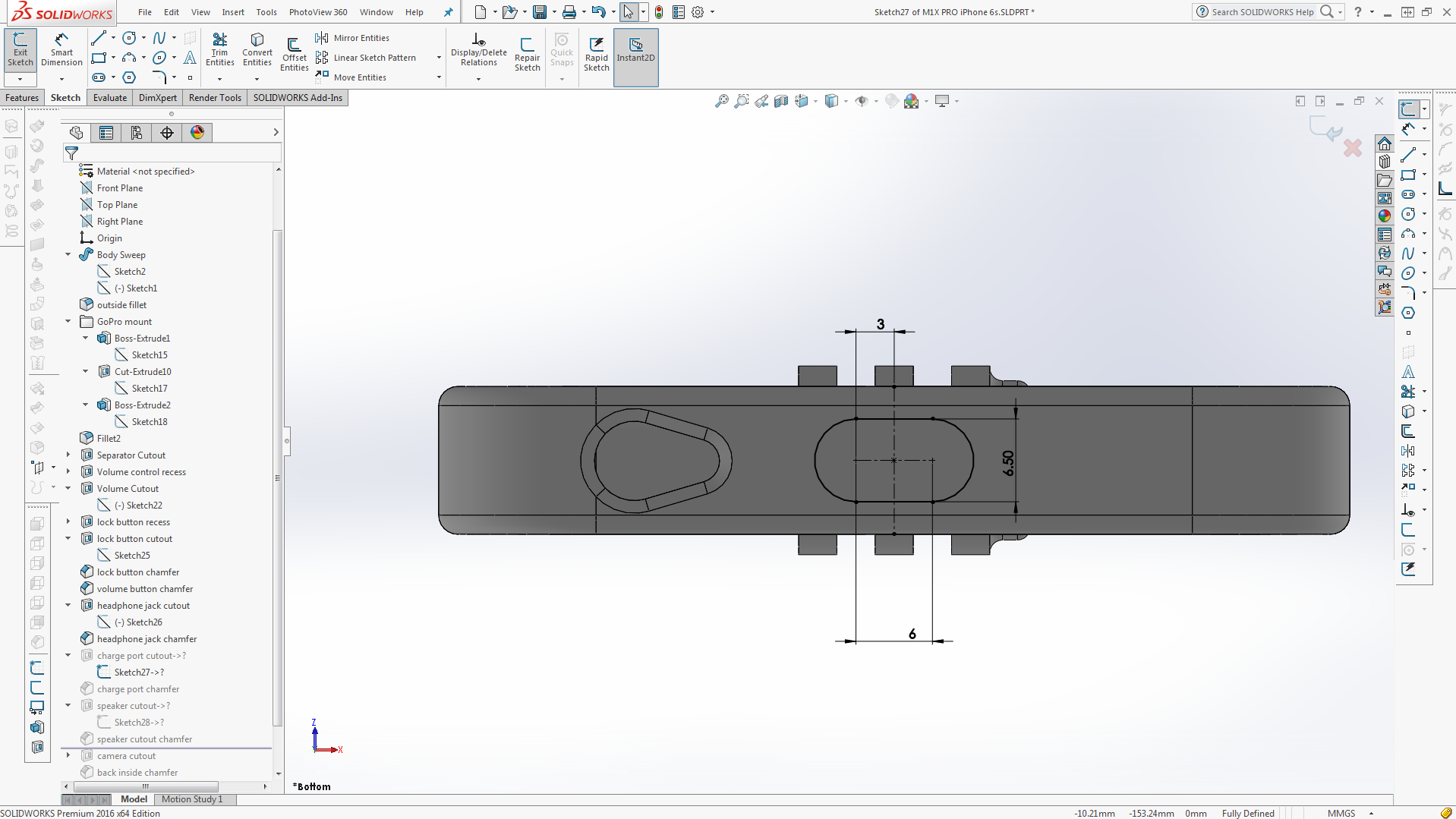The image size is (1456, 819).
Task: Open the ConfigurationManager tab
Action: pyautogui.click(x=137, y=133)
